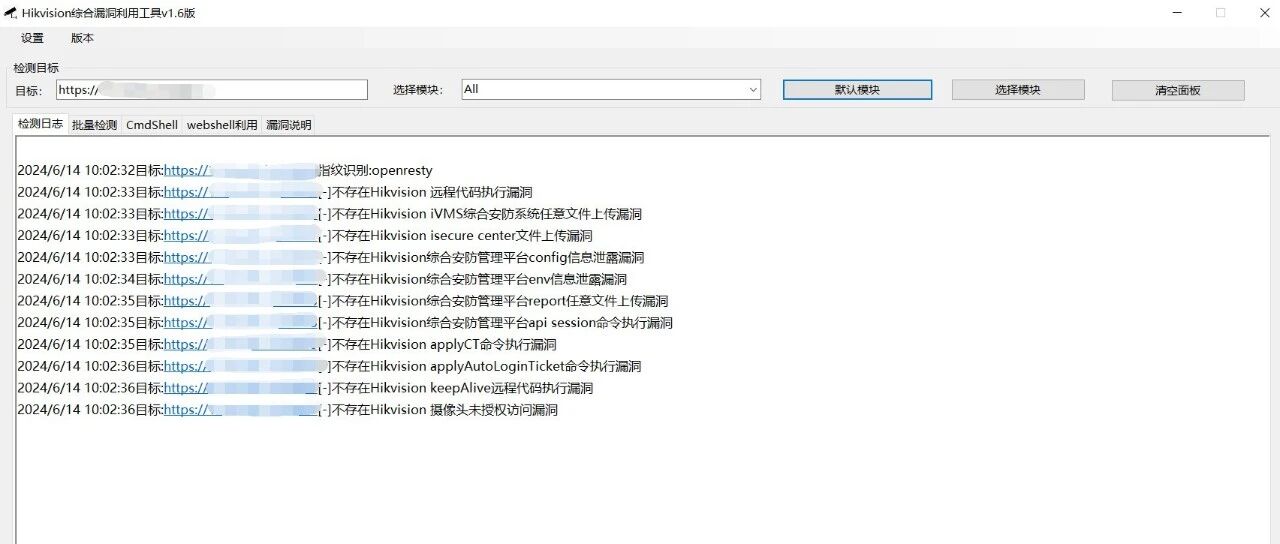
Task: Open the link in the iVMS任意文件上传 row
Action: (x=240, y=214)
